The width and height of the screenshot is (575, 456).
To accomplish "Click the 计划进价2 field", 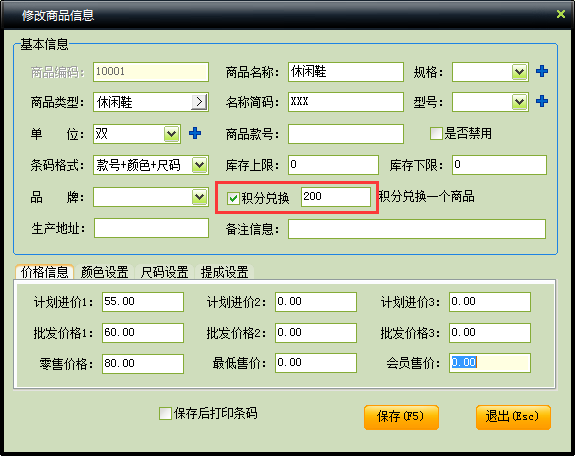I will pos(316,302).
